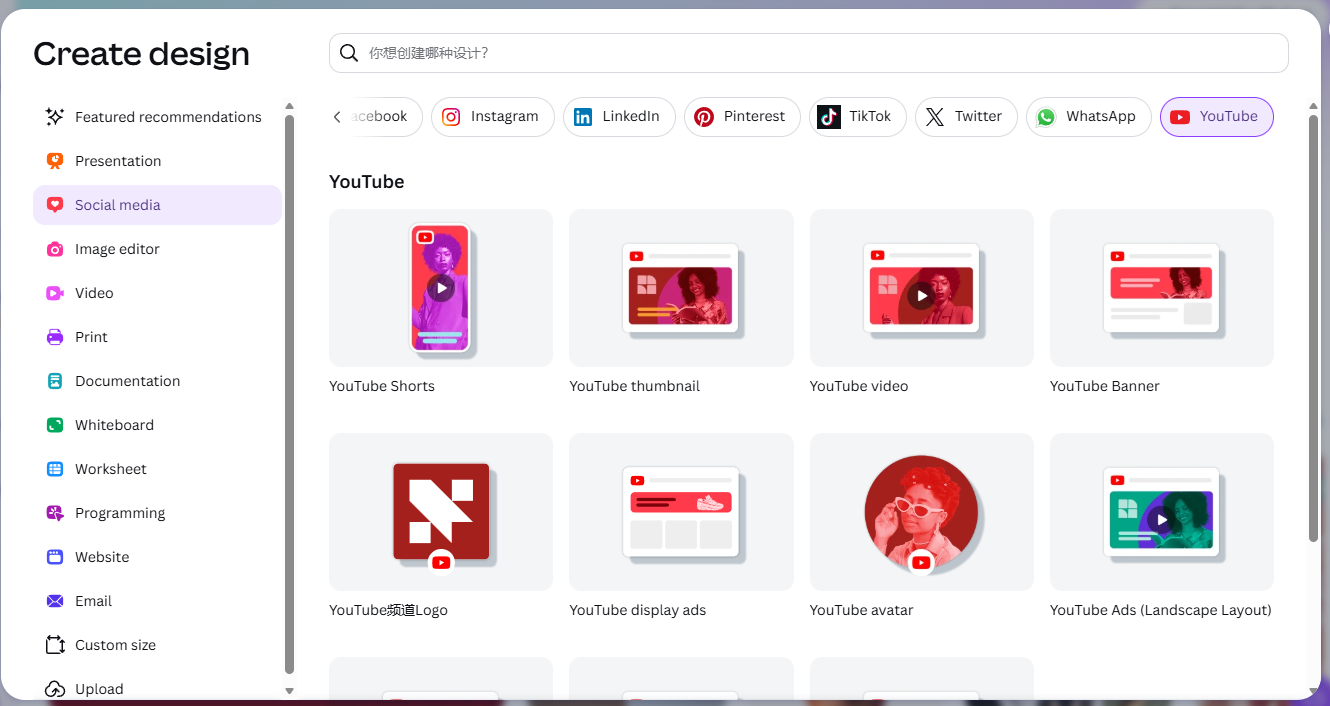Click the Print sidebar icon
1330x706 pixels.
click(x=55, y=337)
